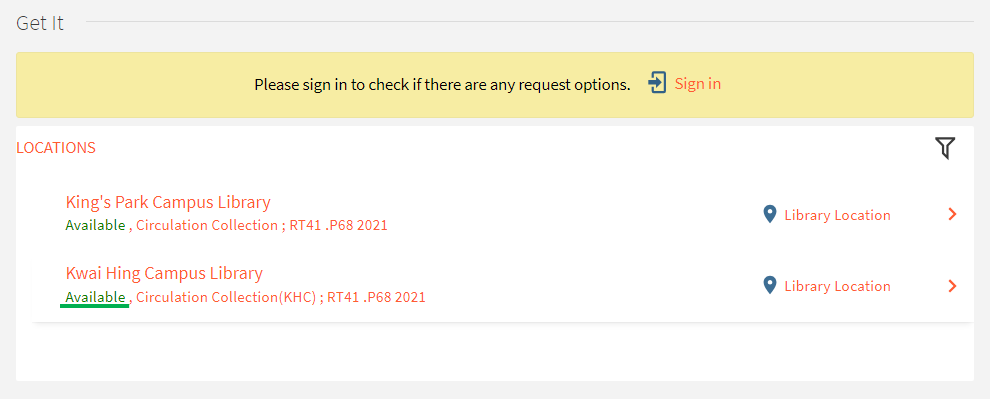Click the LOCATIONS heading
This screenshot has width=990, height=399.
56,148
